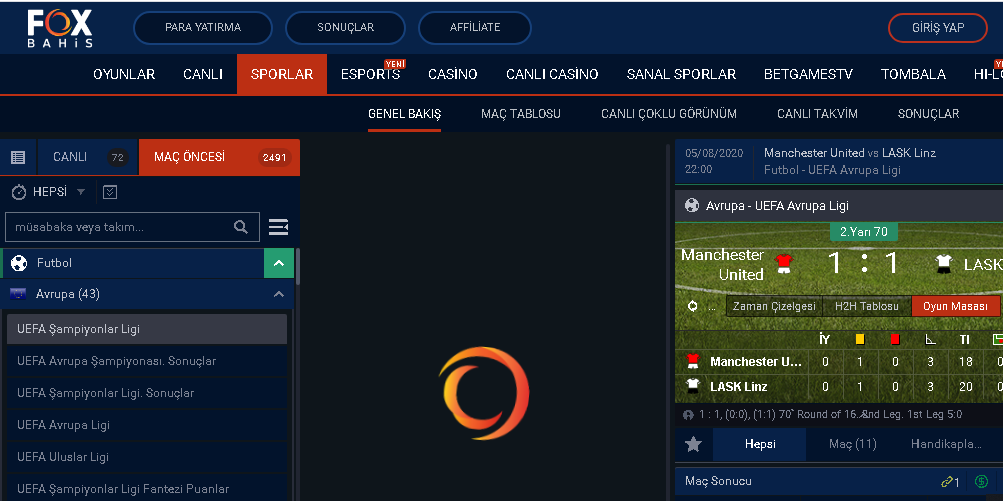Screen dimensions: 1003x501
Task: Switch to GENEL BAKIŞ tab
Action: tap(404, 114)
